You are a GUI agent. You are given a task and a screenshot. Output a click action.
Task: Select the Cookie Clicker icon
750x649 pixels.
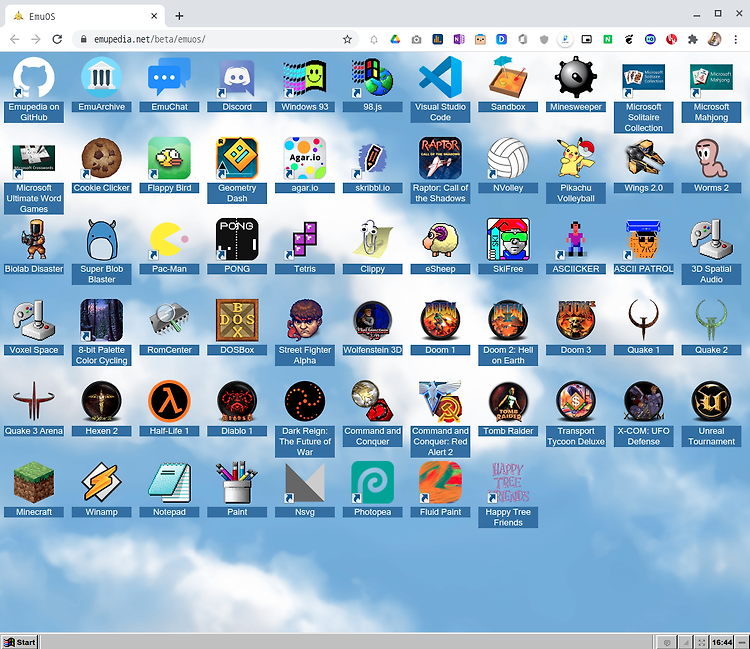click(x=101, y=158)
